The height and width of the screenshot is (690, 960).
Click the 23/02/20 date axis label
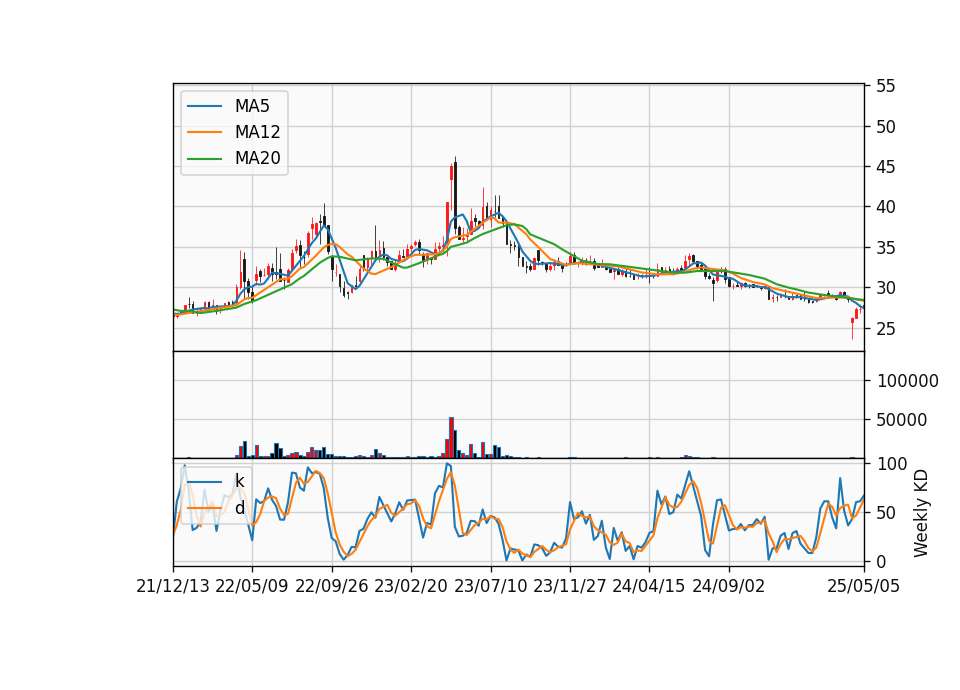411,586
